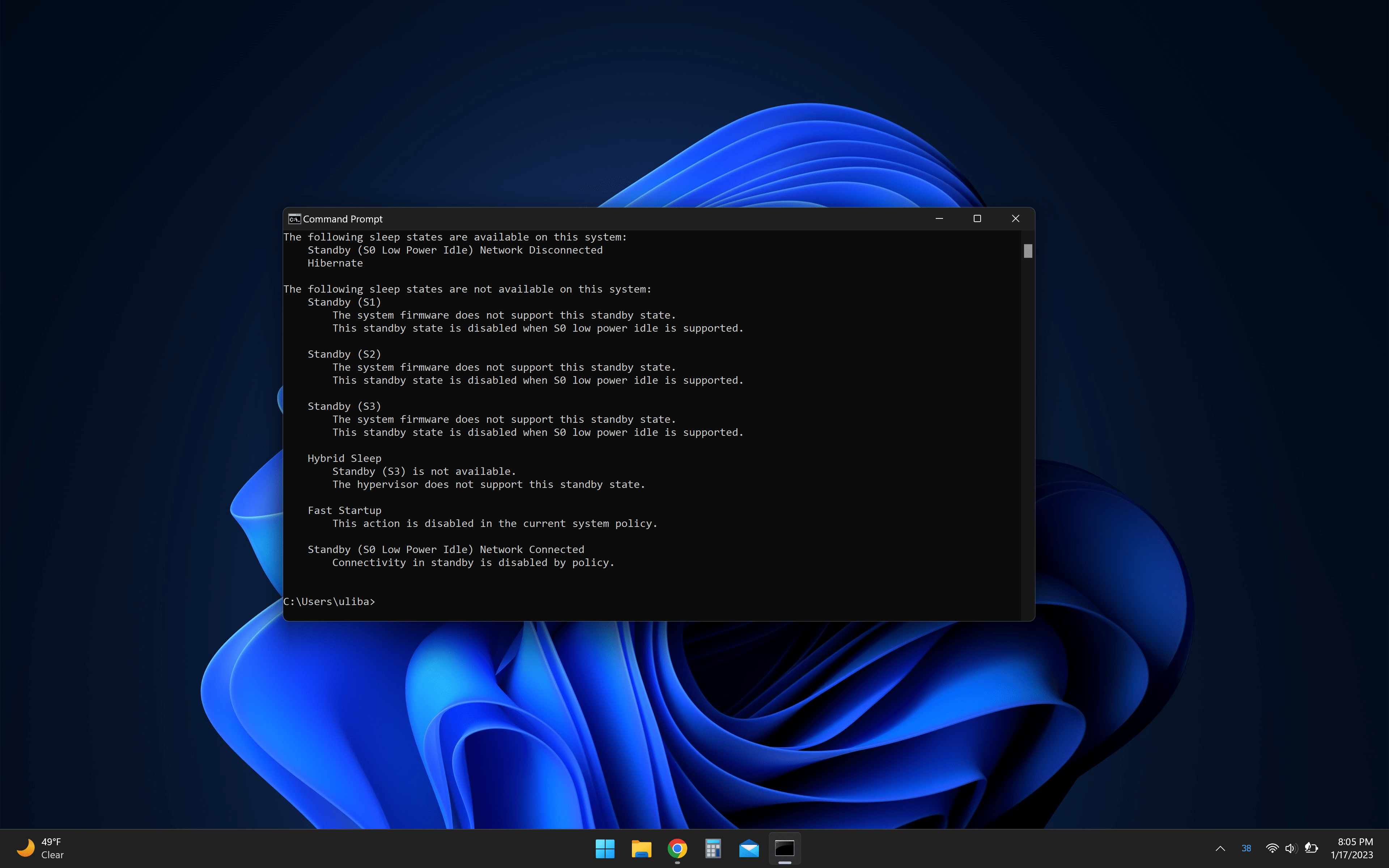Open File Explorer from the taskbar
The height and width of the screenshot is (868, 1389).
641,848
